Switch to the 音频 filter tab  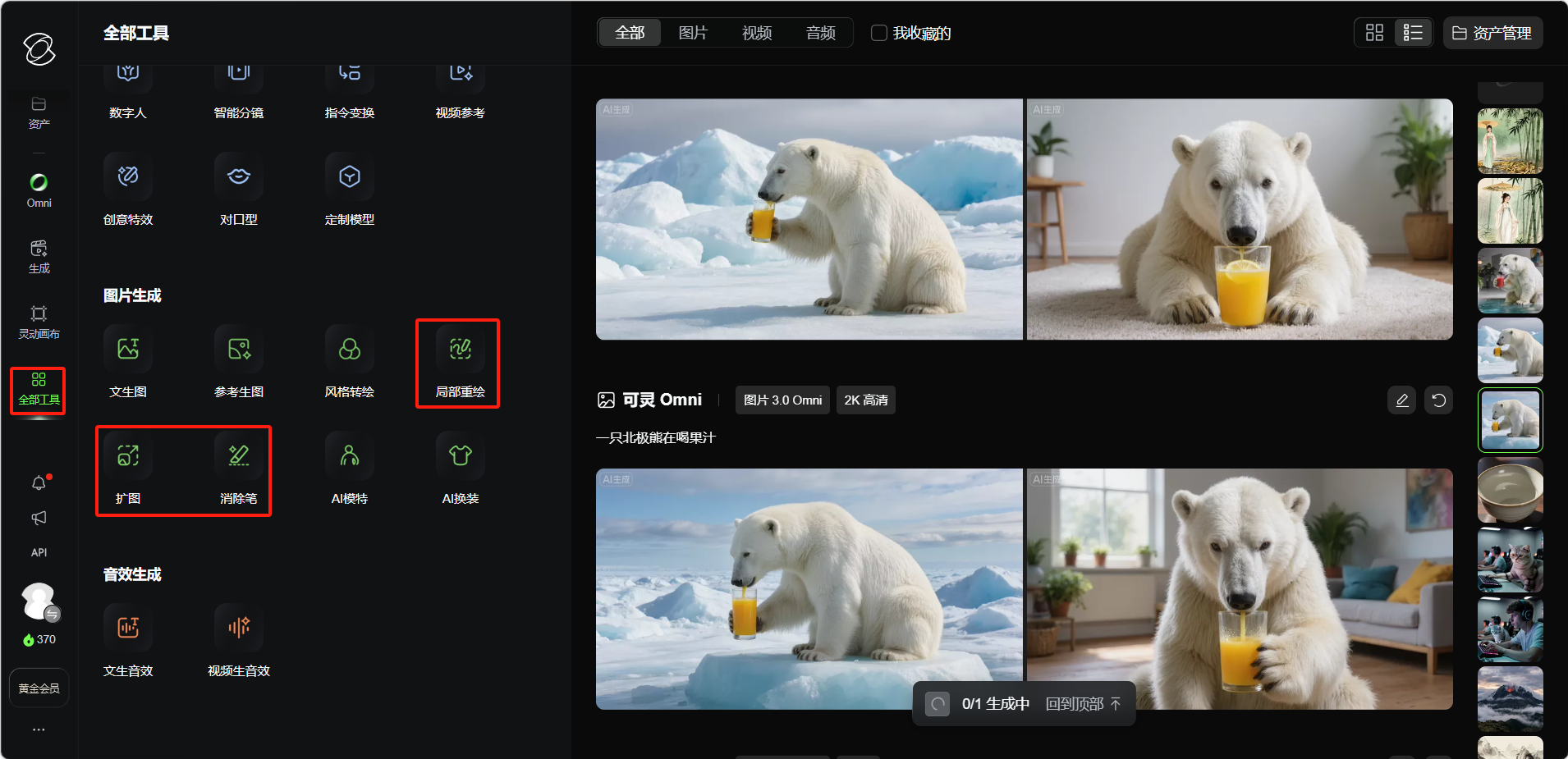820,33
